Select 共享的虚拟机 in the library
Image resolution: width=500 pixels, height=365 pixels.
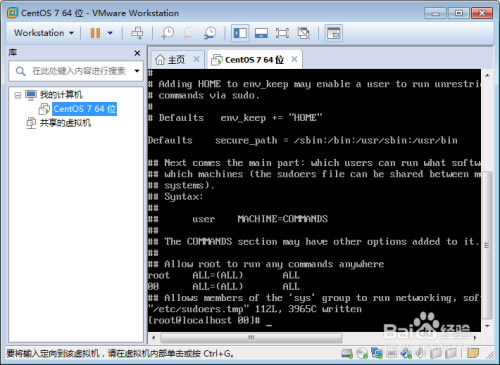[x=65, y=123]
